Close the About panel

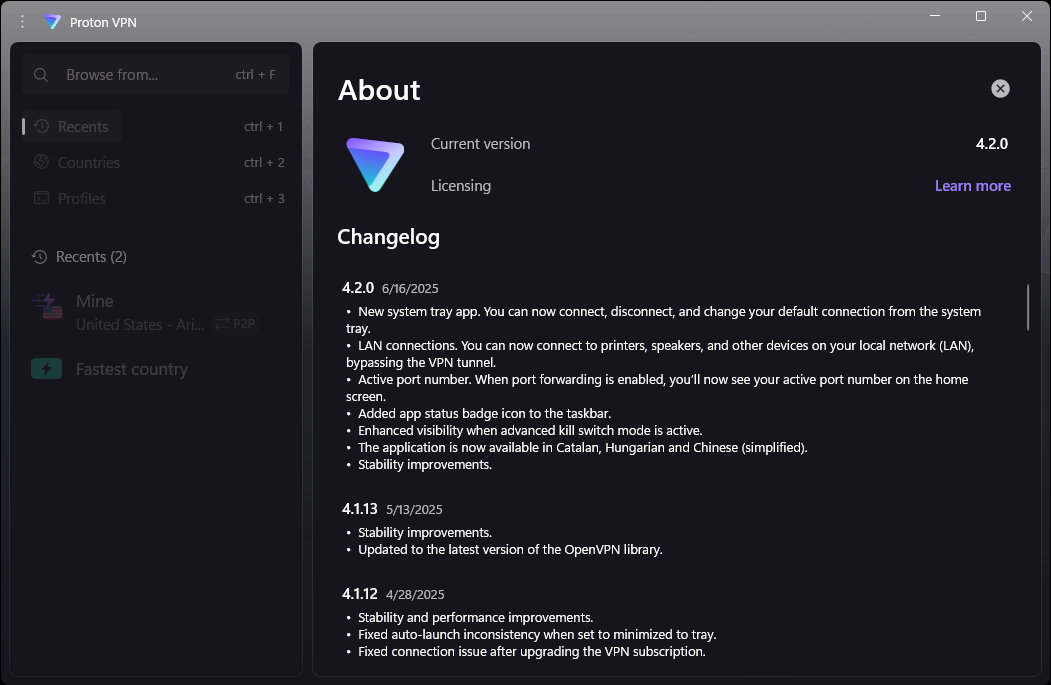[1000, 88]
